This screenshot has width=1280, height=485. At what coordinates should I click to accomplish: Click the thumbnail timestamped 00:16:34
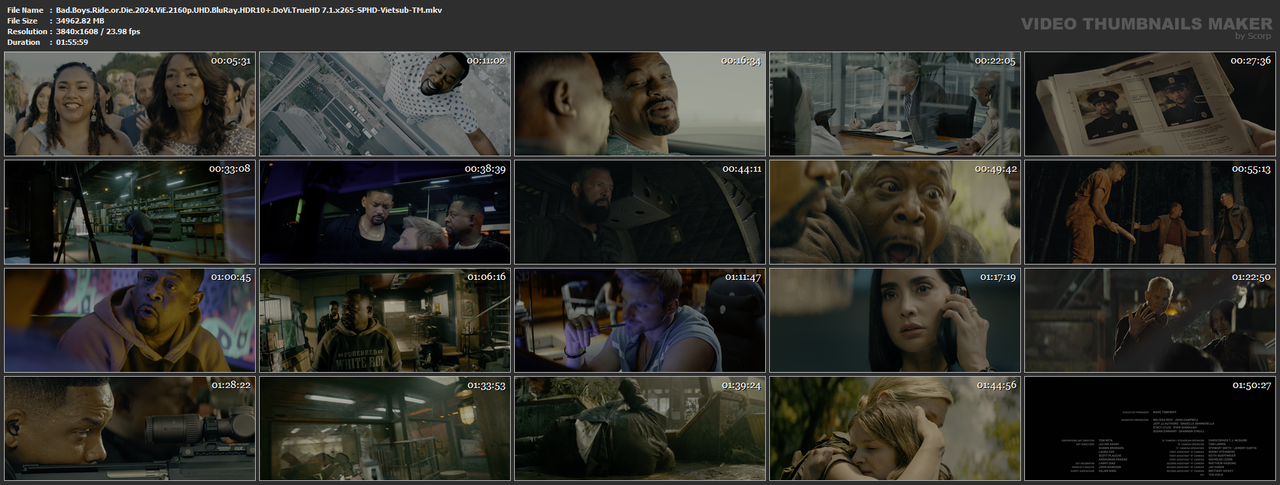point(640,104)
